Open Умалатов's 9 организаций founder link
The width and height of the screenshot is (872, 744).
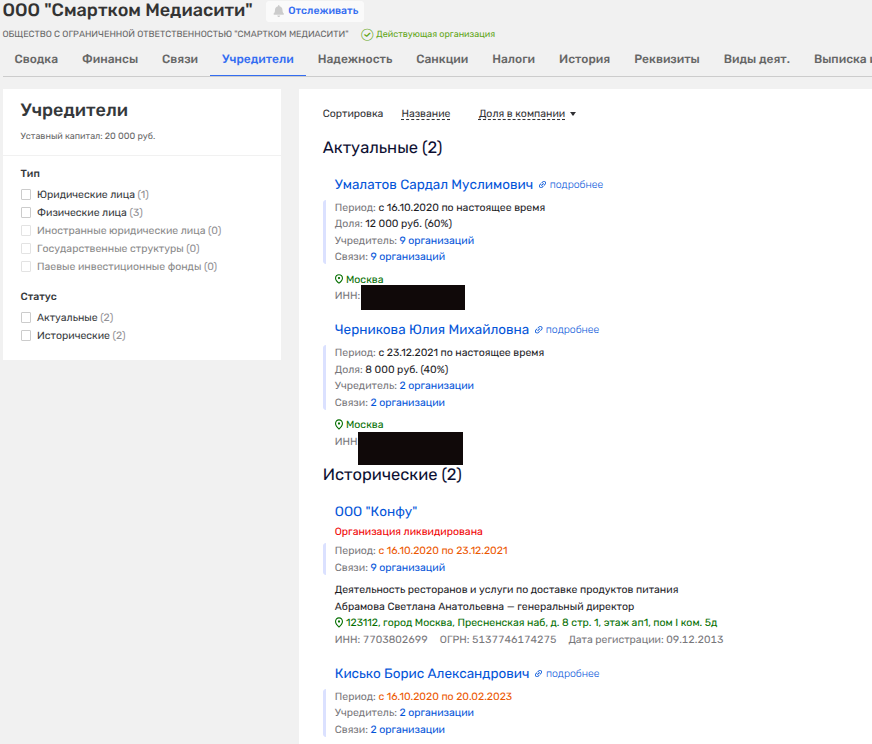pos(437,241)
